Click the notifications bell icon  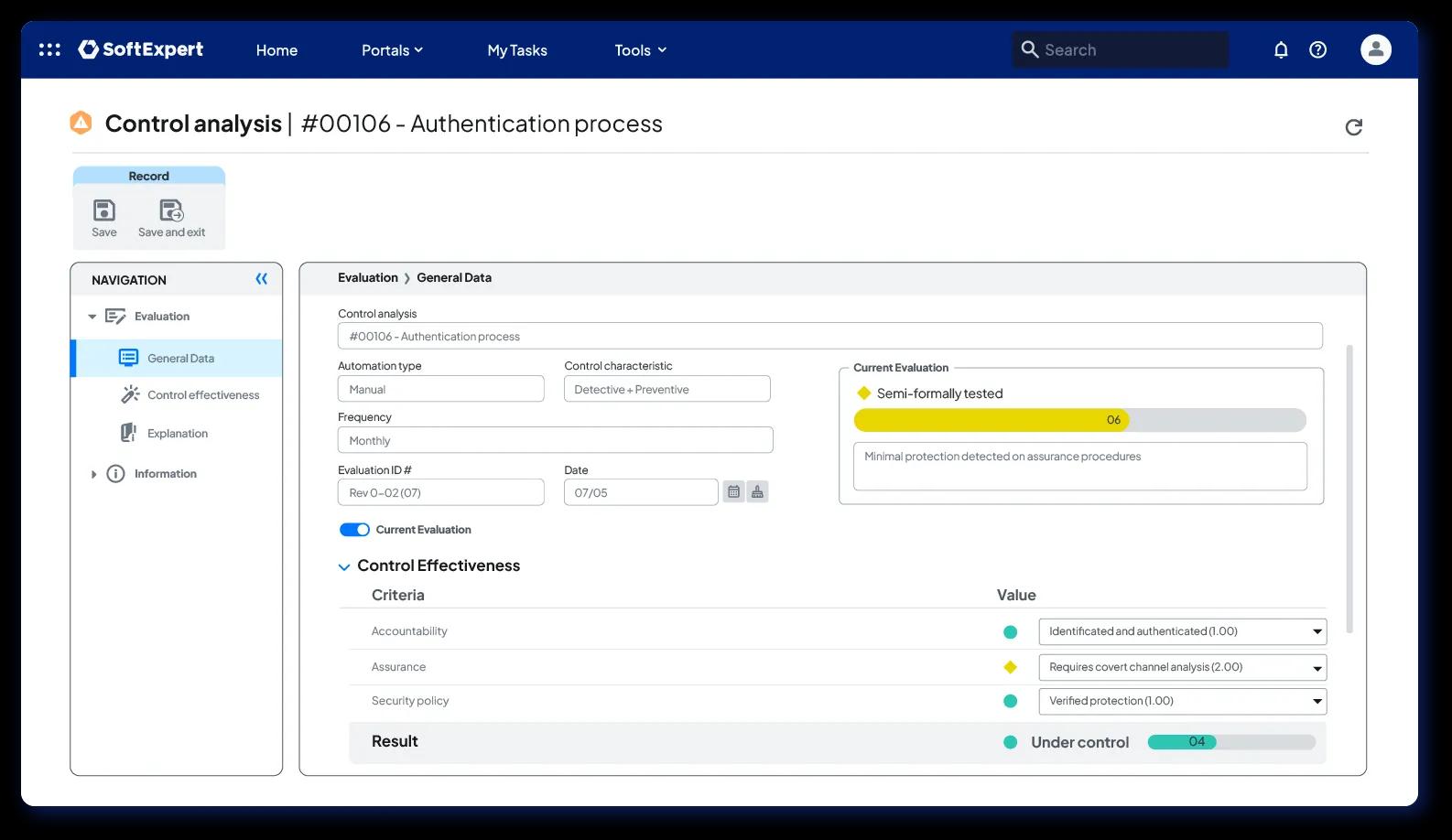click(x=1281, y=49)
